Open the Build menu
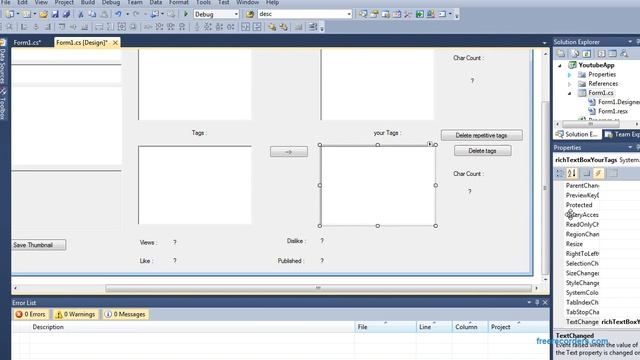Screen dimensions: 640x360 pos(88,2)
